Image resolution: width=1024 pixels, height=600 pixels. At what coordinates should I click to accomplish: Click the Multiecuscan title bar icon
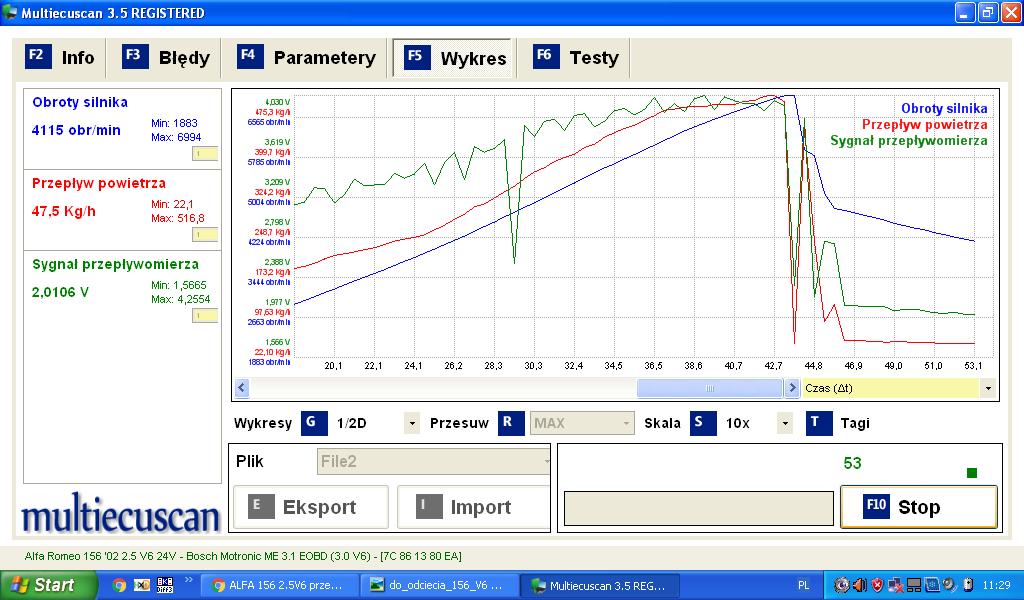point(9,12)
